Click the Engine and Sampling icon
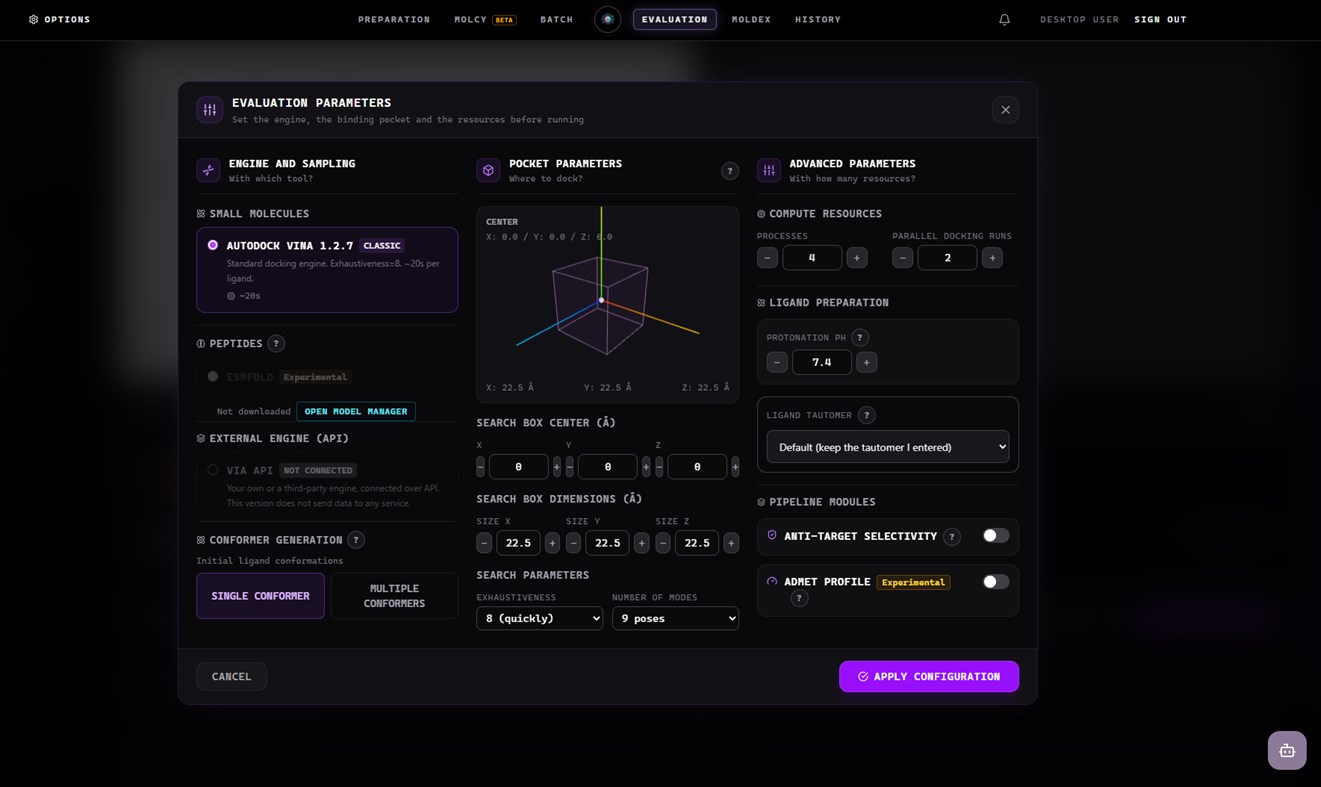Viewport: 1321px width, 787px height. tap(208, 170)
